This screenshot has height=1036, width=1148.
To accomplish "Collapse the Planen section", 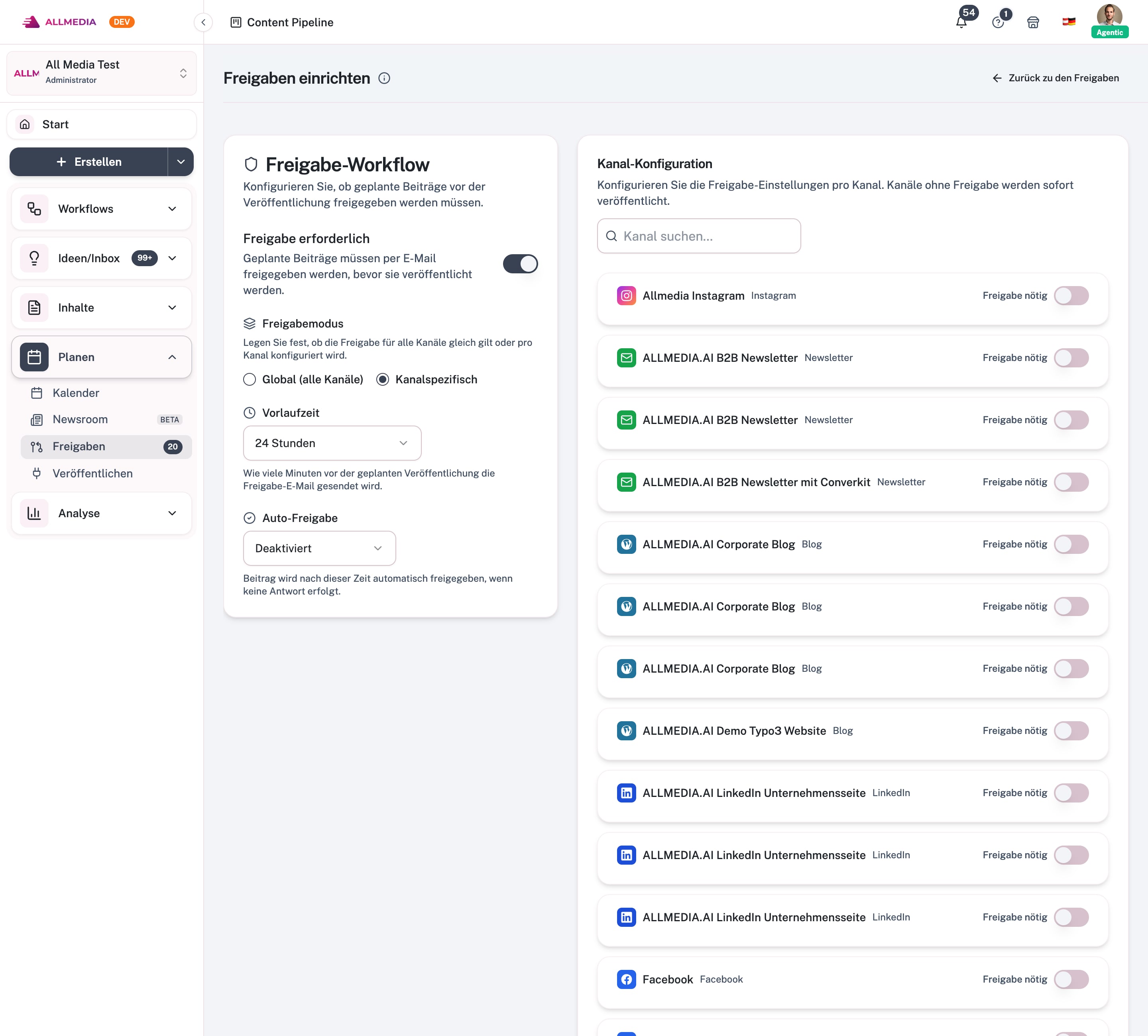I will (x=101, y=357).
